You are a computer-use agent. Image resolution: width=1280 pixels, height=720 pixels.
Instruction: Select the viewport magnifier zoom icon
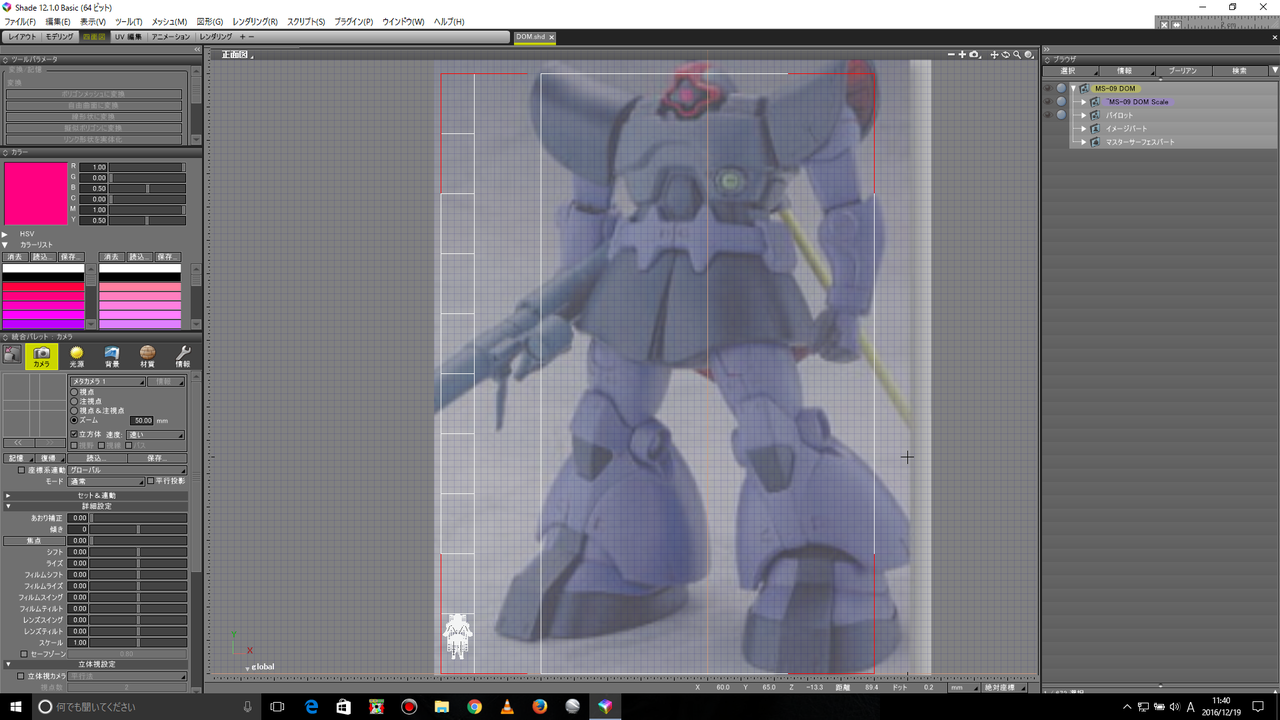click(1017, 55)
